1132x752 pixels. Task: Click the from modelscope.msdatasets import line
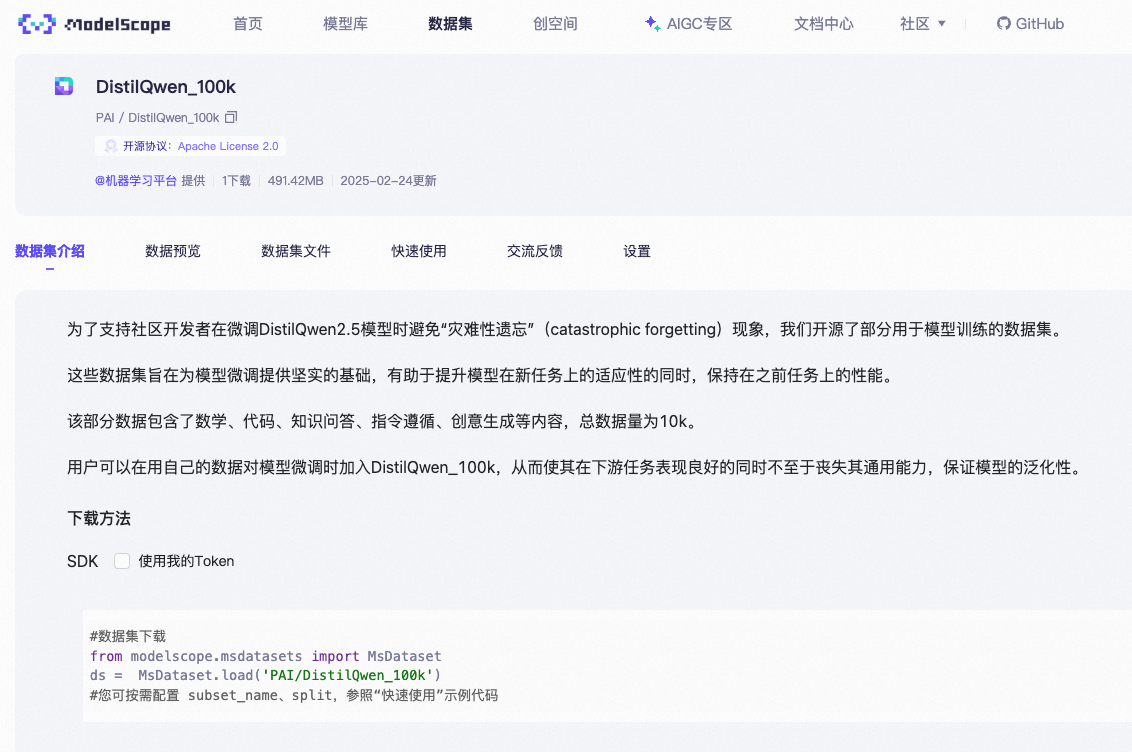click(266, 656)
